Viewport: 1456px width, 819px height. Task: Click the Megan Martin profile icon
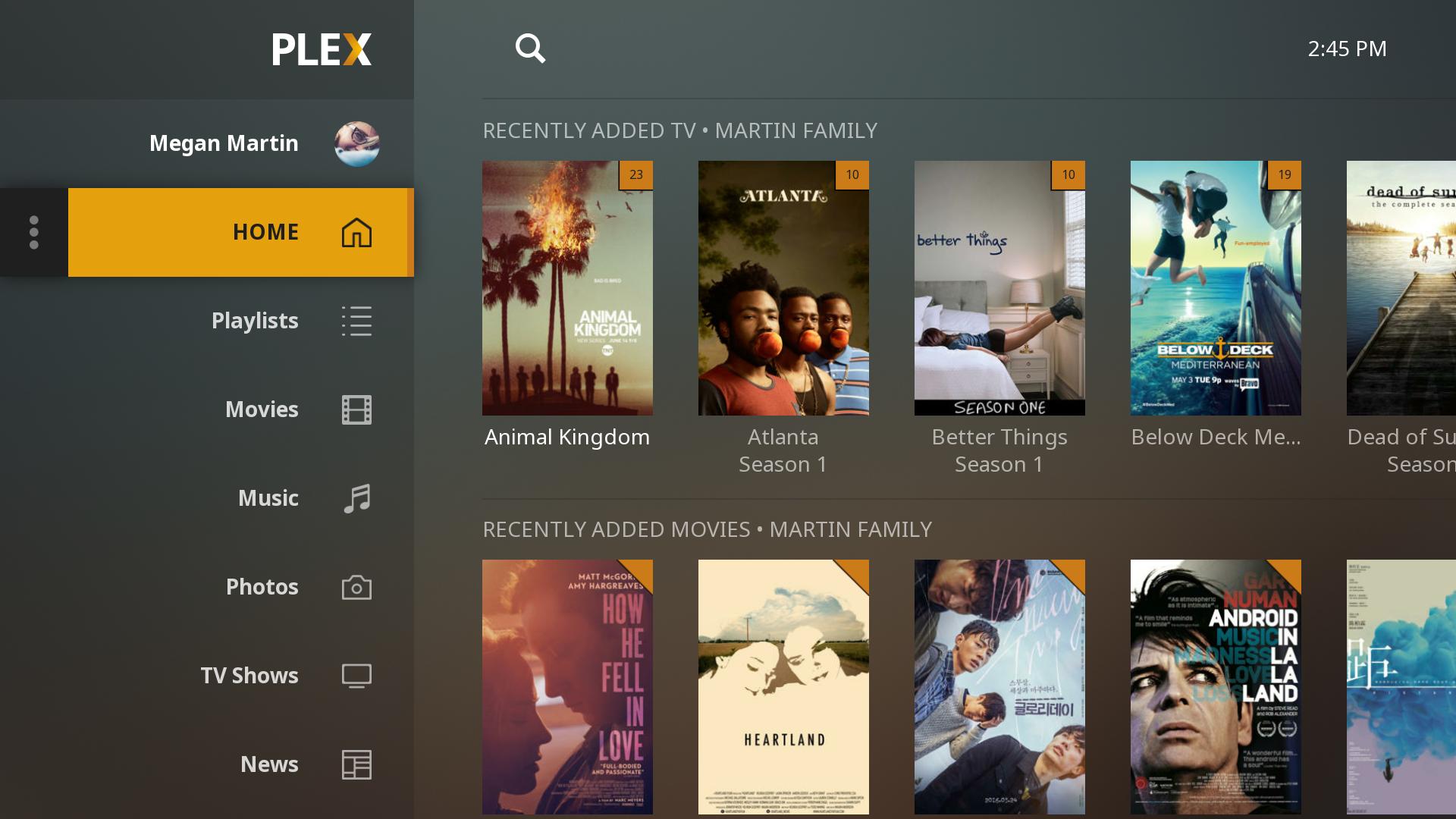coord(356,143)
